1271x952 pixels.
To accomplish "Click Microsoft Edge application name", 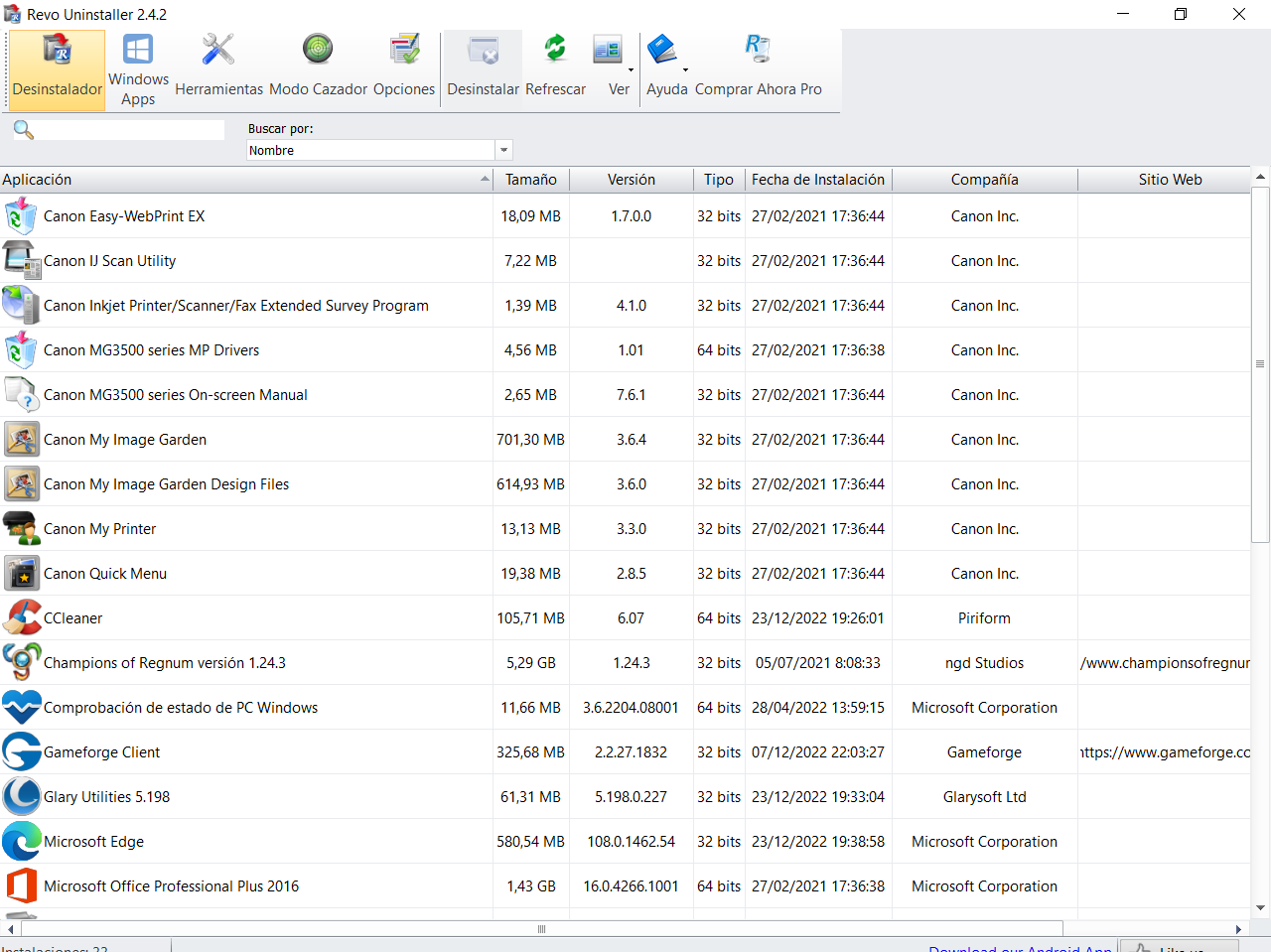I will pyautogui.click(x=93, y=842).
